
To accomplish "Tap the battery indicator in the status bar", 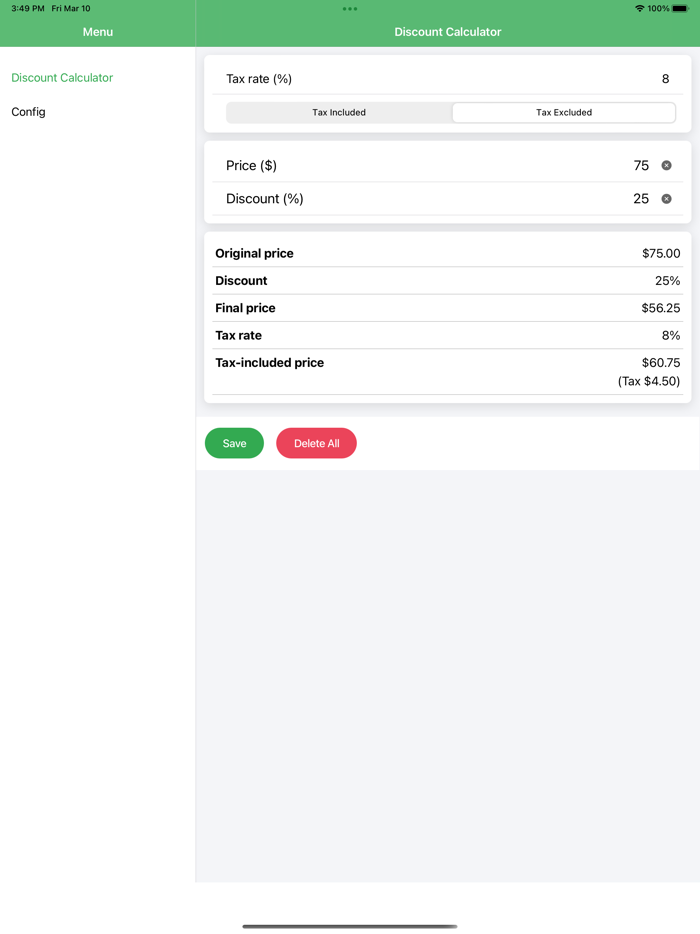I will pyautogui.click(x=679, y=8).
